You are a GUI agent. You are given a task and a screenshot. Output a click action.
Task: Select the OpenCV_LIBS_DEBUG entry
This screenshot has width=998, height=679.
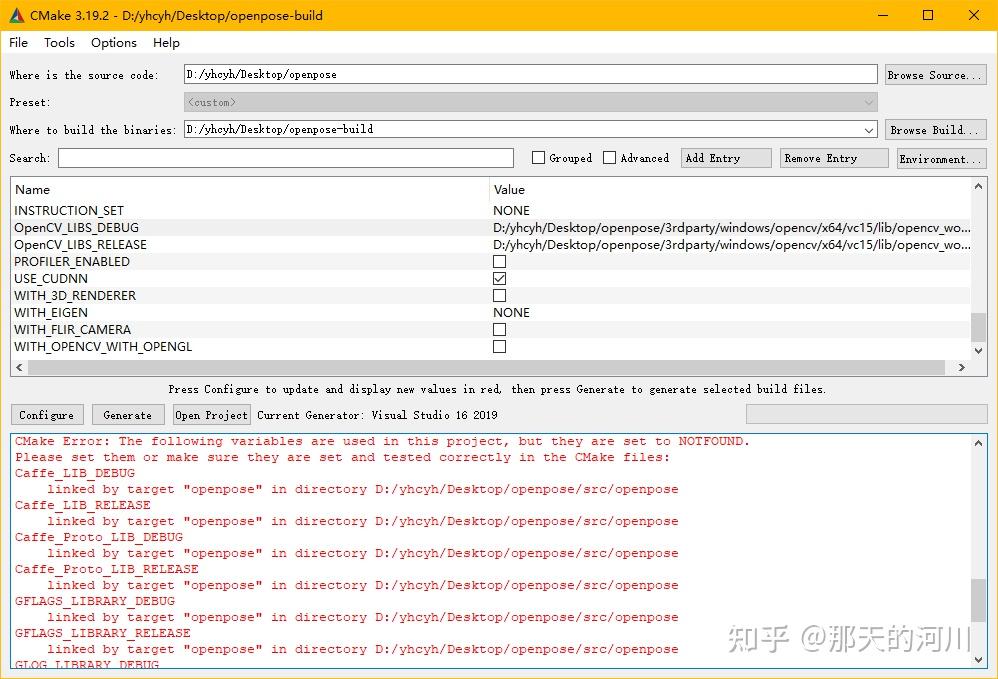point(76,227)
